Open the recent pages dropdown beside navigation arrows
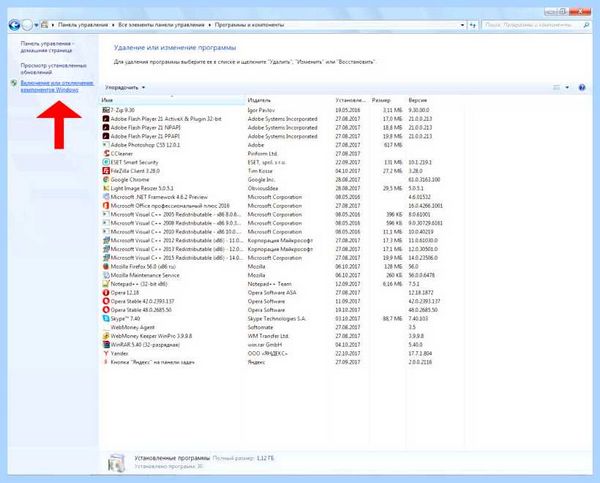Image resolution: width=600 pixels, height=483 pixels. (x=36, y=25)
